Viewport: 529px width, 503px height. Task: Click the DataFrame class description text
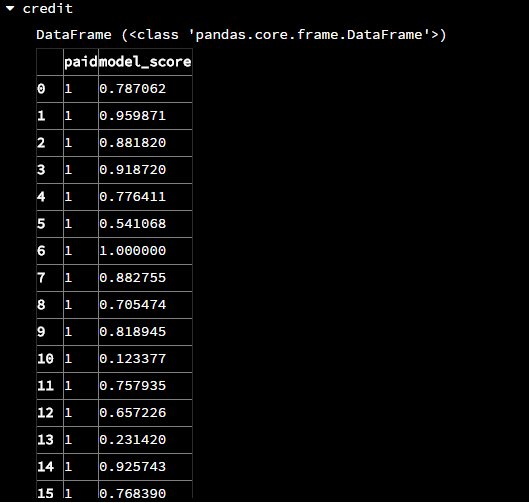[x=241, y=35]
